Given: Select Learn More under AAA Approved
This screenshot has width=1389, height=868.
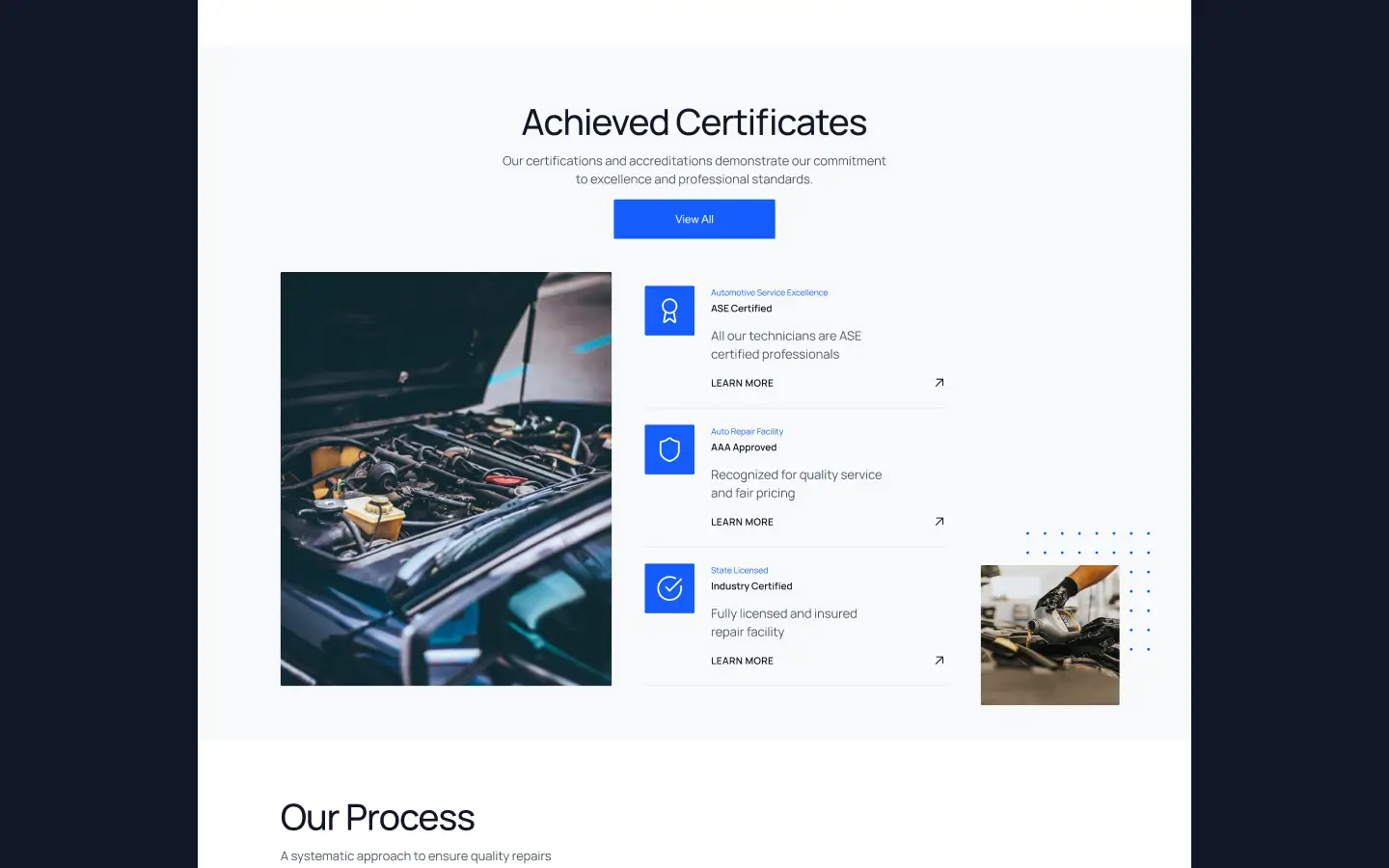Looking at the screenshot, I should pyautogui.click(x=742, y=522).
